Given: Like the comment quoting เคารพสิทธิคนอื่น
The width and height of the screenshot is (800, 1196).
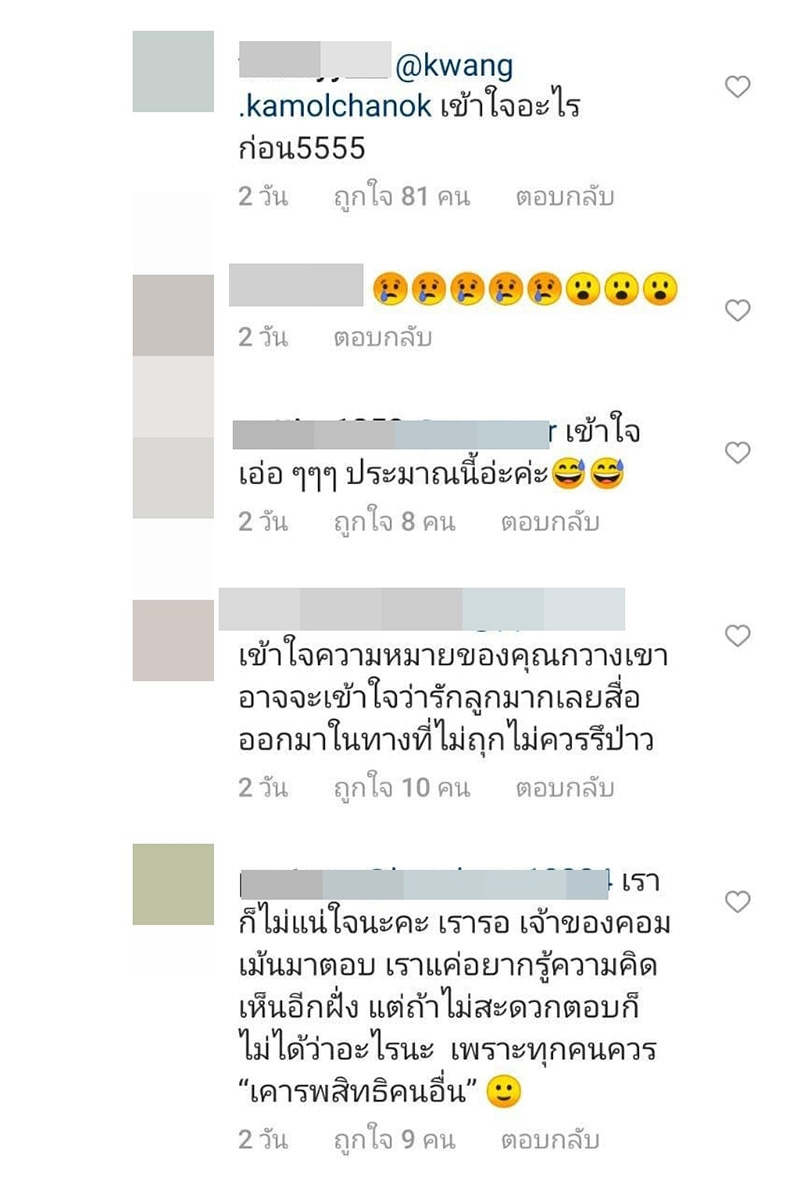Looking at the screenshot, I should [737, 902].
